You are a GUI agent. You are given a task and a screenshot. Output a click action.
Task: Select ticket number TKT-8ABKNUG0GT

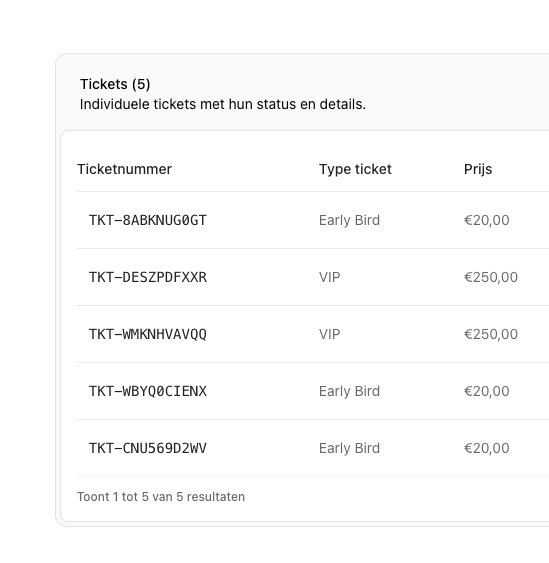click(148, 220)
